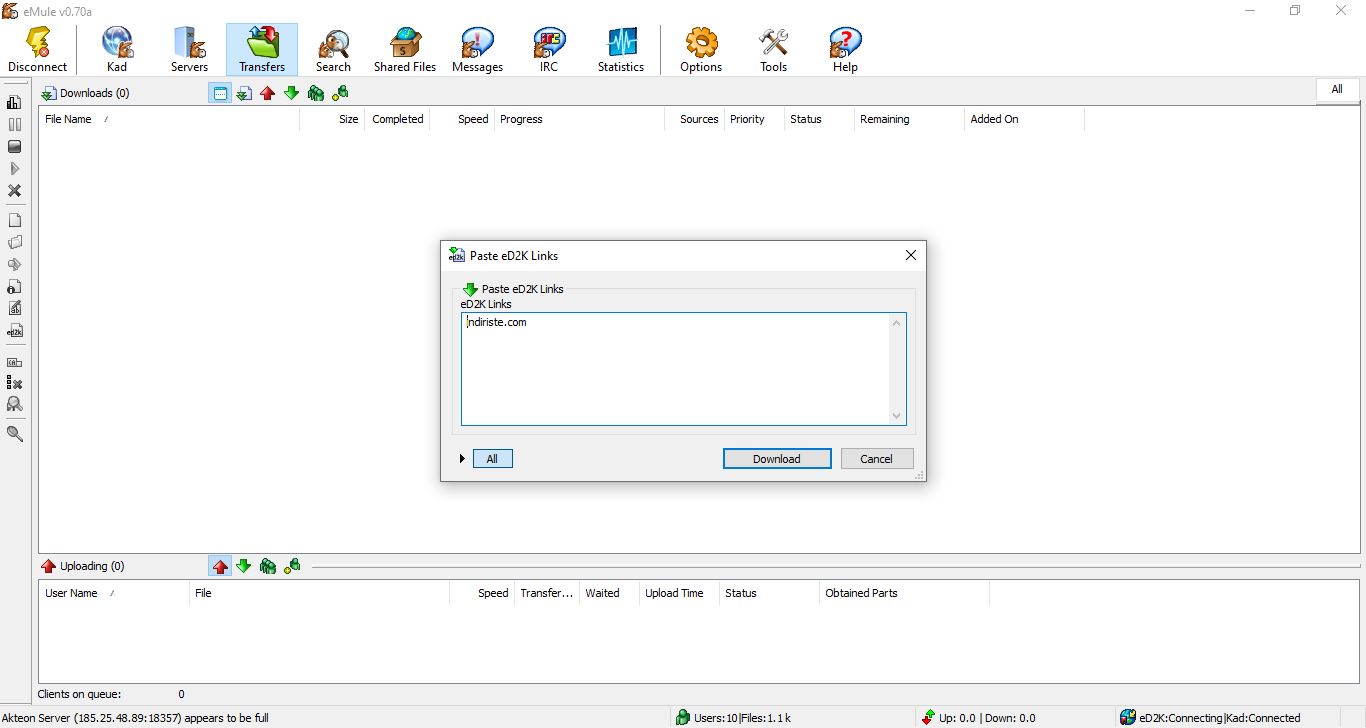The height and width of the screenshot is (728, 1366).
Task: Open eMule Help
Action: point(845,50)
